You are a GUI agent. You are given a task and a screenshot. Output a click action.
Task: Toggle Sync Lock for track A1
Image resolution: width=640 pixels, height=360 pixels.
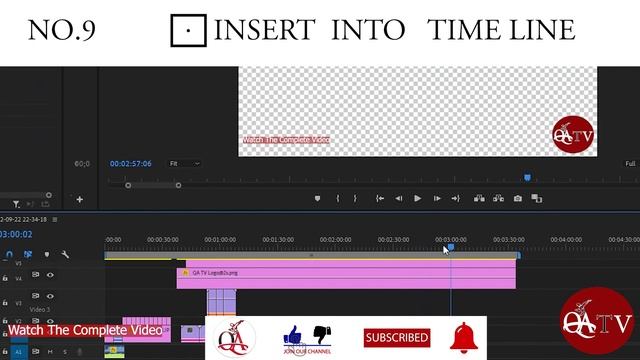click(x=36, y=351)
